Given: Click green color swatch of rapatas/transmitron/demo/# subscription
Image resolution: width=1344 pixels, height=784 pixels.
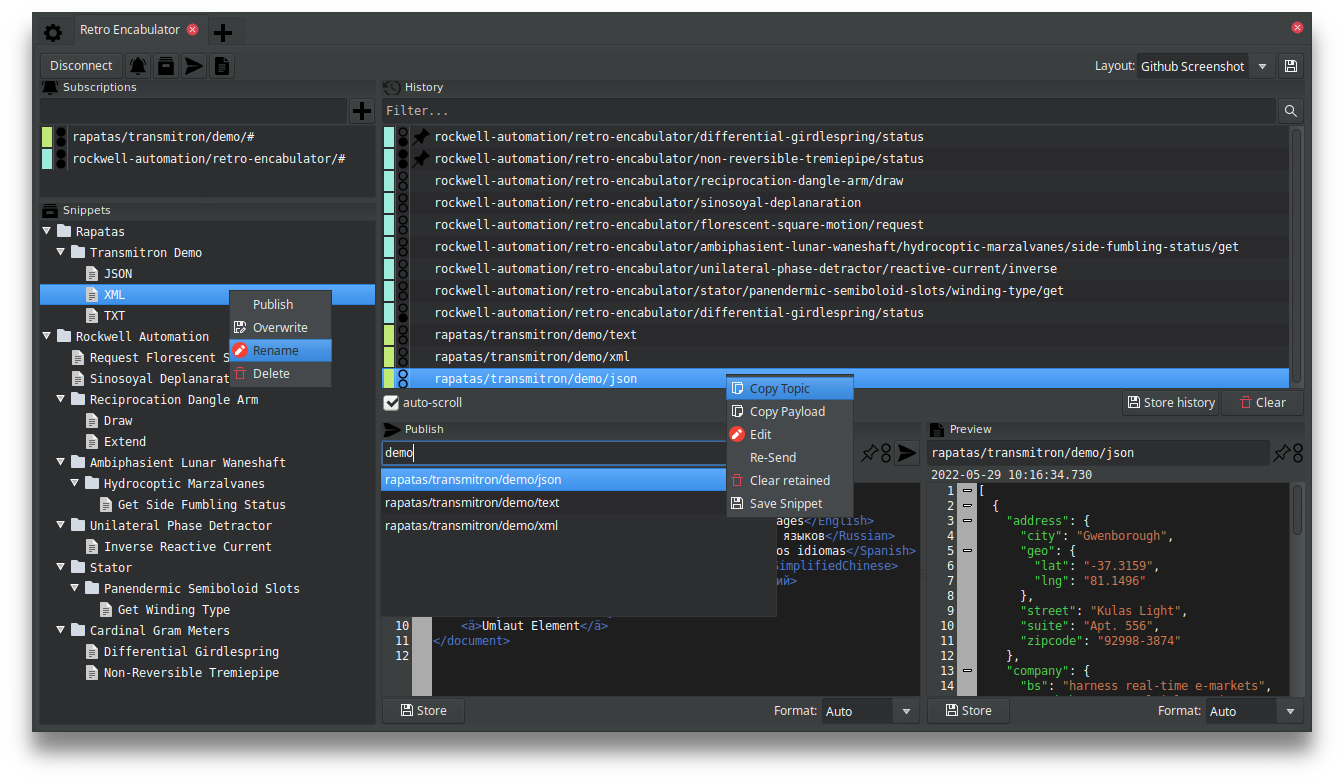Looking at the screenshot, I should tap(47, 136).
